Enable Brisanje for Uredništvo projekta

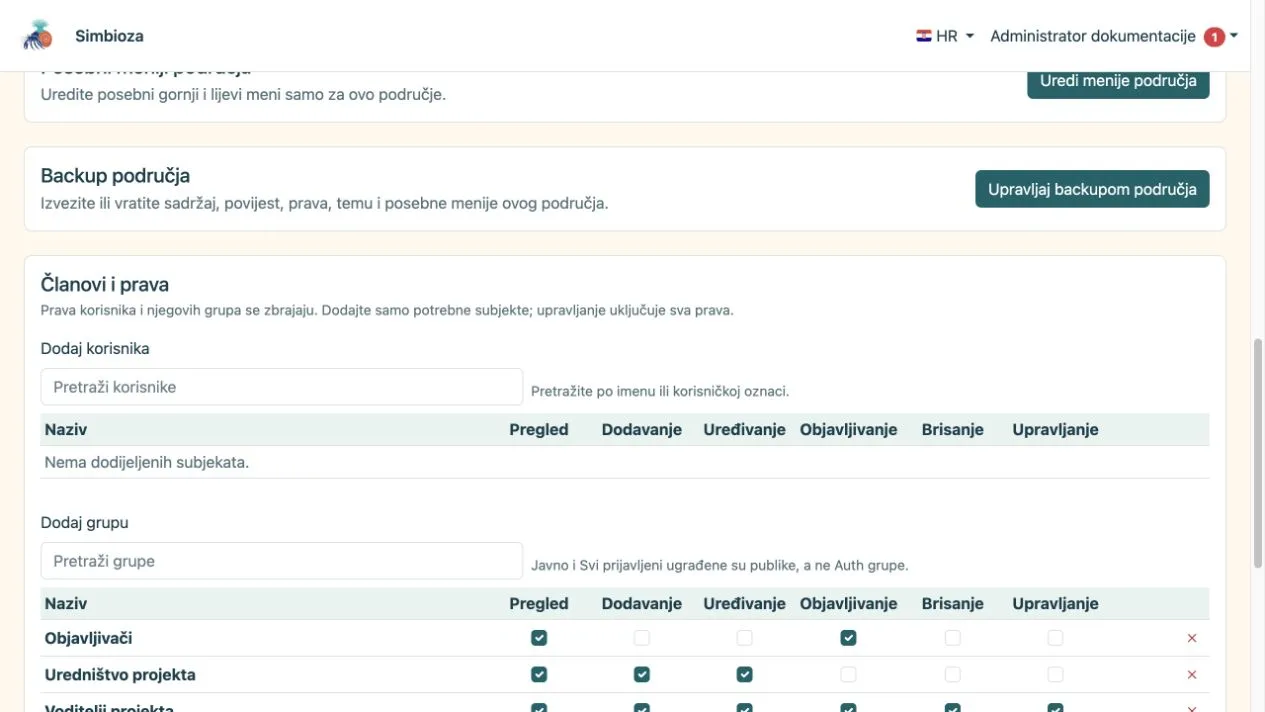pyautogui.click(x=953, y=675)
